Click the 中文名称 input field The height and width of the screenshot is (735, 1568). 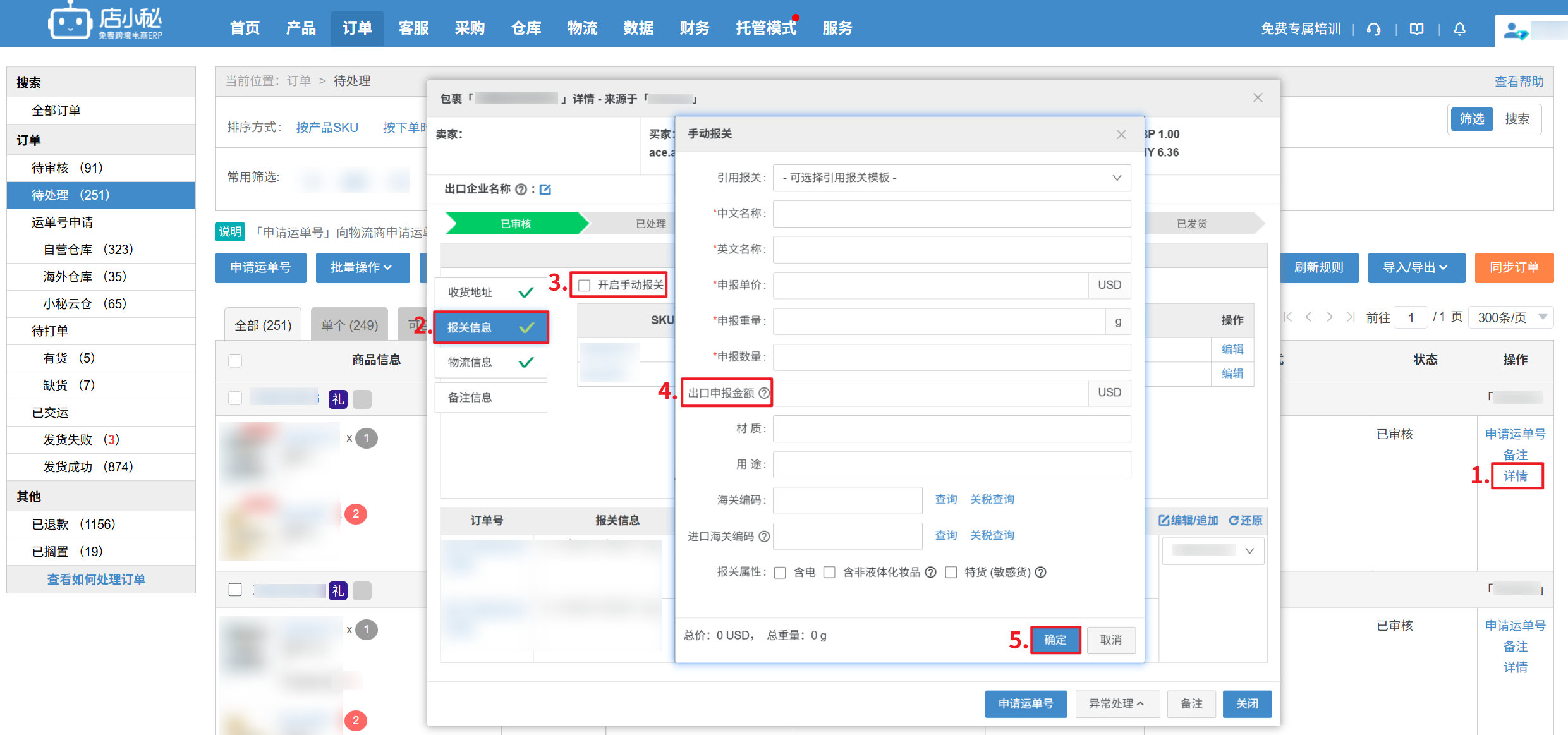(951, 214)
